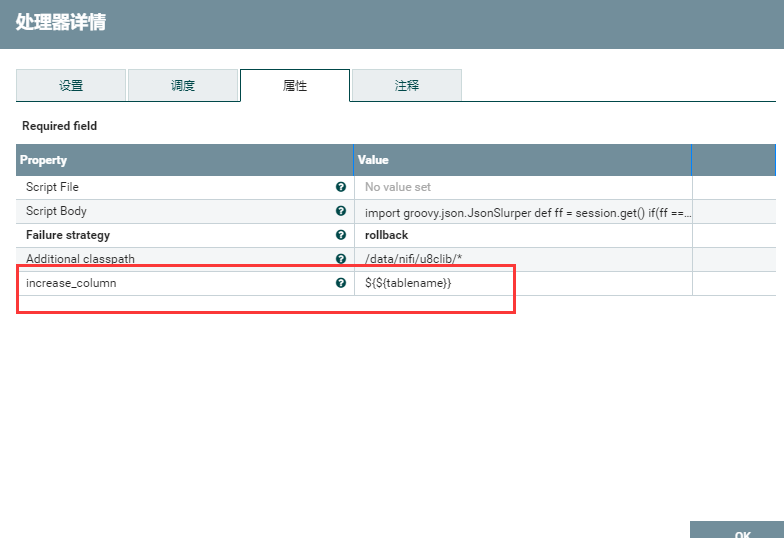
Task: Click the ${${tablename}} value cell
Action: [524, 284]
